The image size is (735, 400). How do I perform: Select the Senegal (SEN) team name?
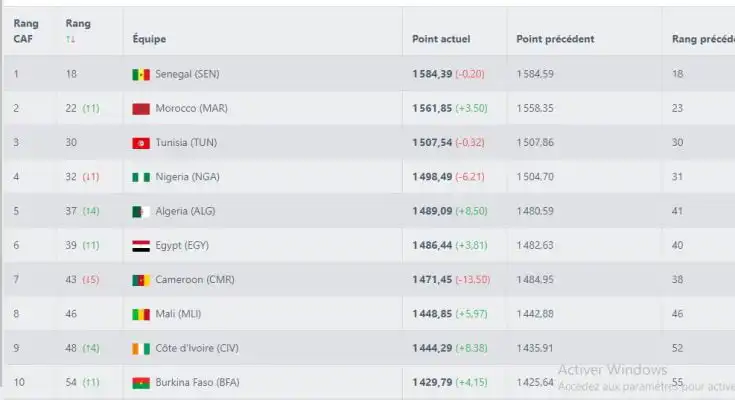click(x=187, y=74)
